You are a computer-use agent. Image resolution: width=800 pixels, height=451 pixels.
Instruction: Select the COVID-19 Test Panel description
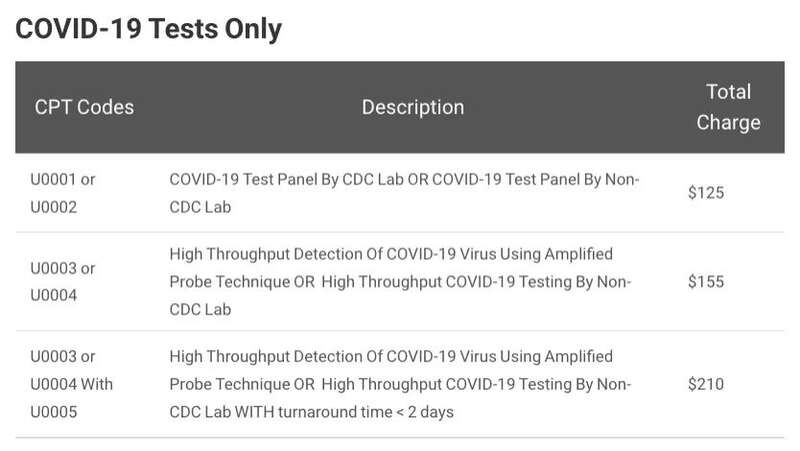[404, 193]
